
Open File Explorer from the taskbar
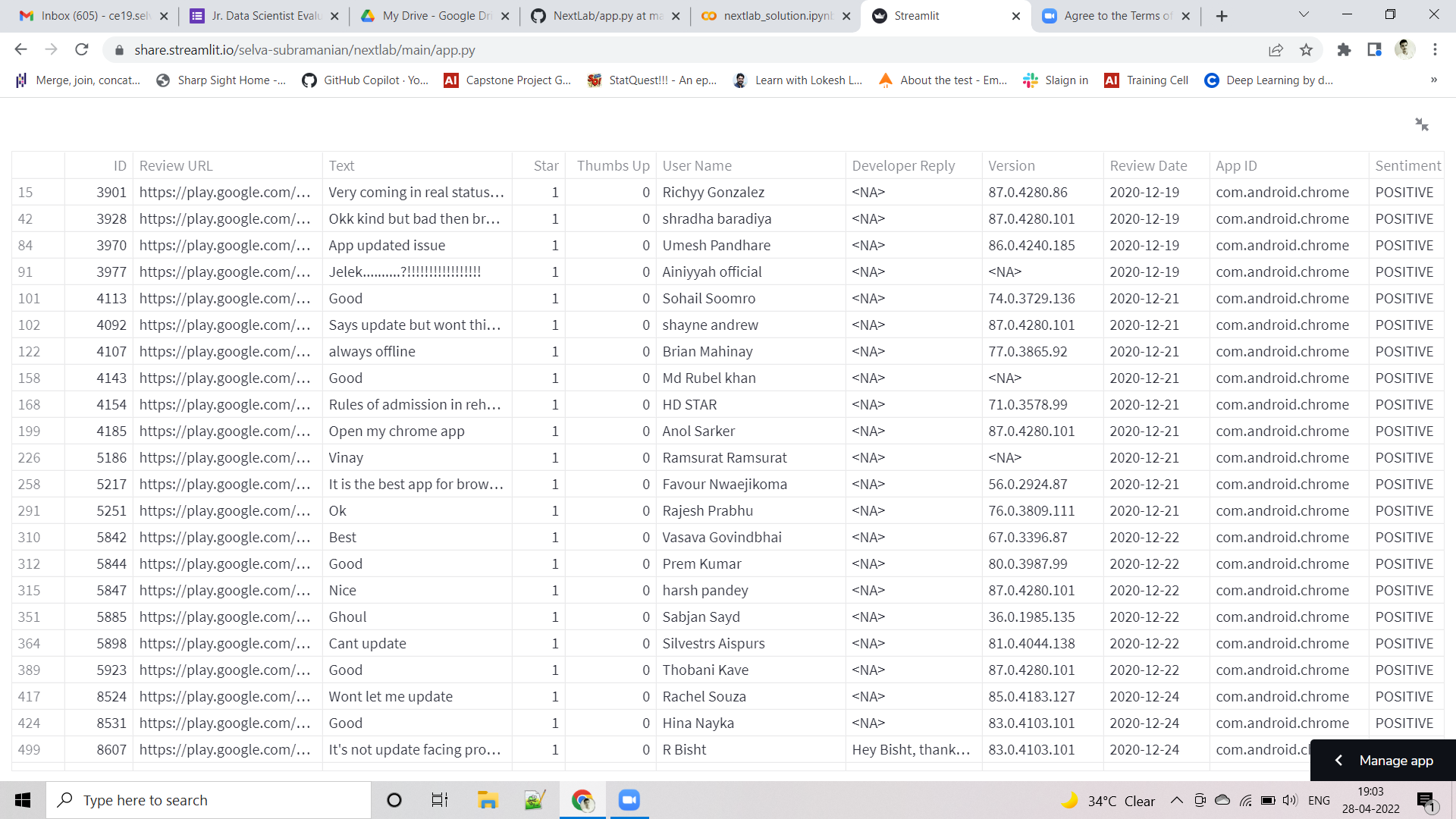click(x=487, y=799)
